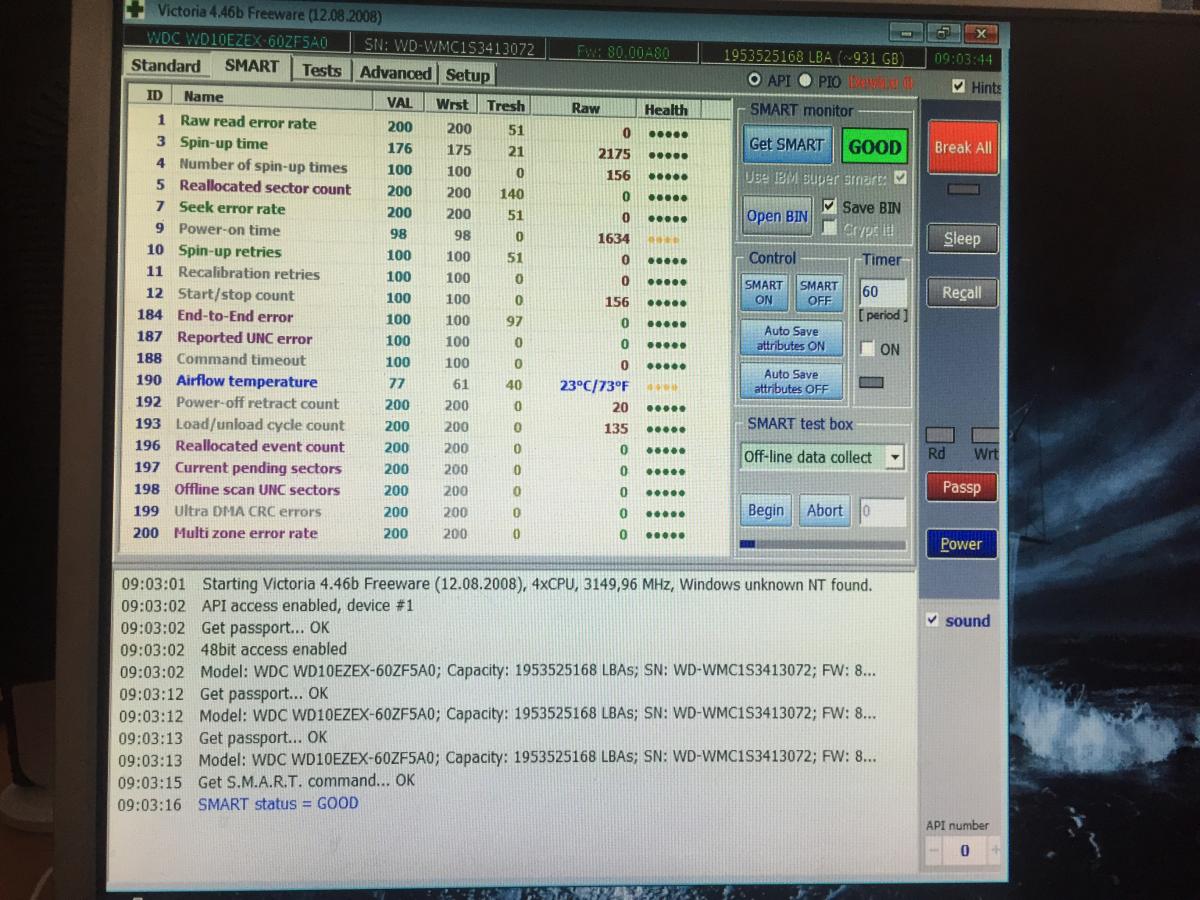Click the log line "SMART status = GOOD"

278,803
